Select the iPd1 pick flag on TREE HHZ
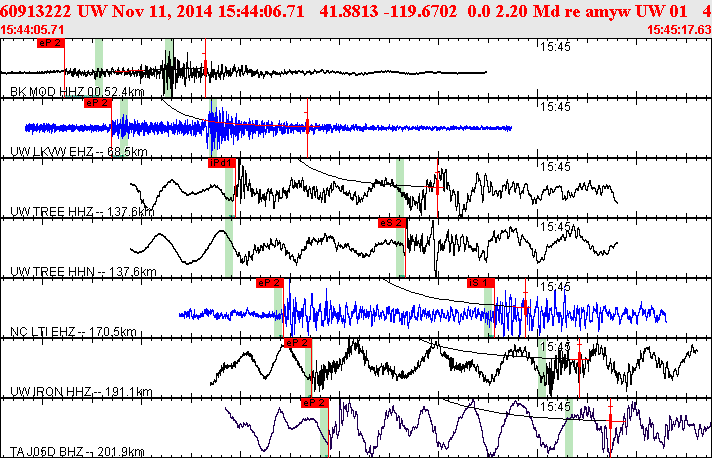 click(x=222, y=163)
